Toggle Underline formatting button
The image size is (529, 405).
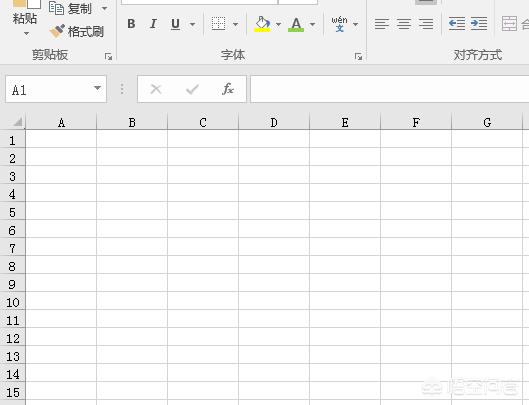(175, 24)
